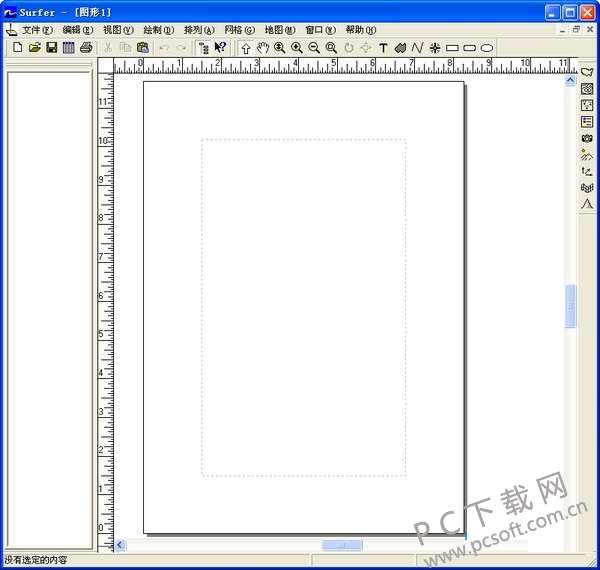Toggle the Object Manager tree icon
Screen dimensions: 600x570
(204, 48)
